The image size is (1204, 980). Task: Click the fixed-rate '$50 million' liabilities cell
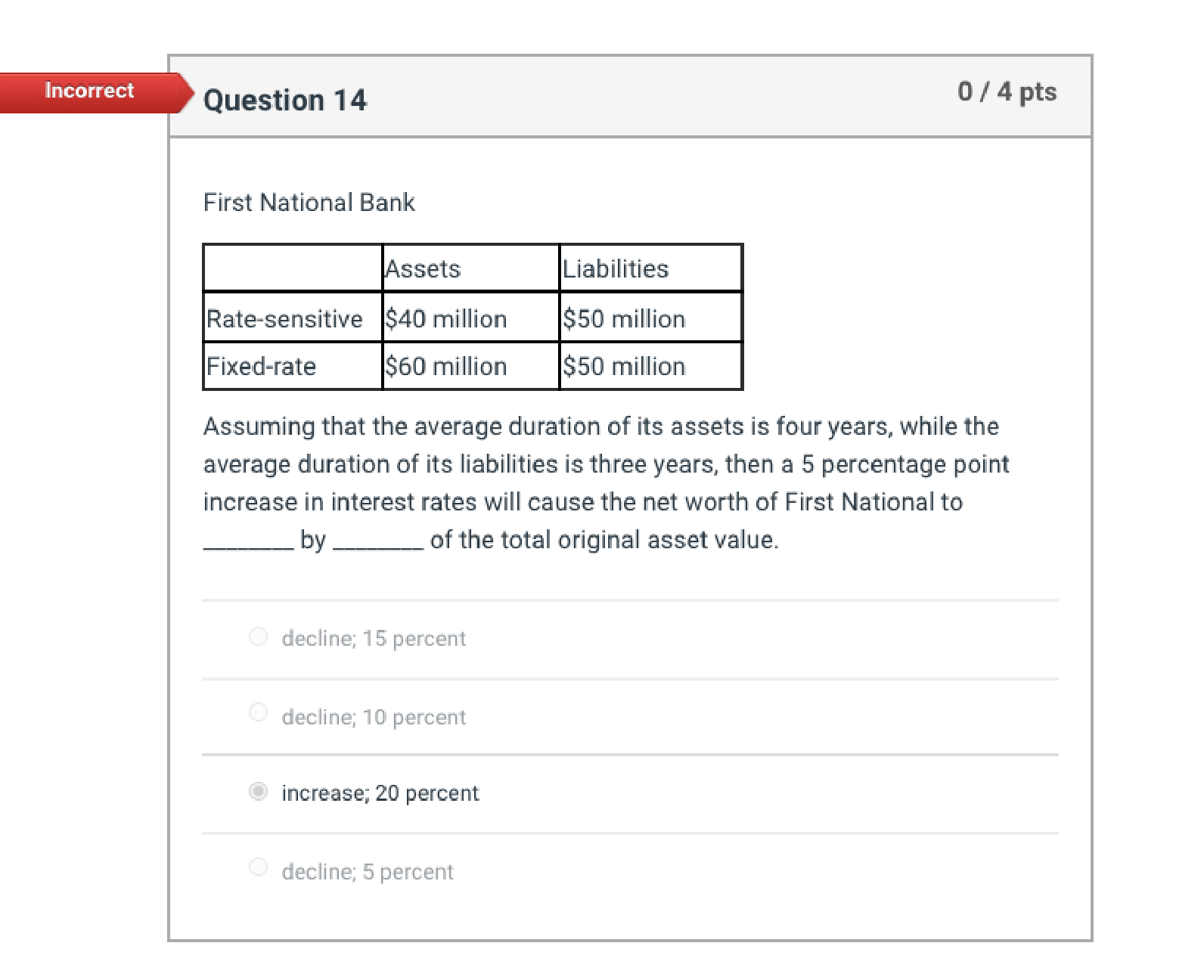[x=623, y=367]
